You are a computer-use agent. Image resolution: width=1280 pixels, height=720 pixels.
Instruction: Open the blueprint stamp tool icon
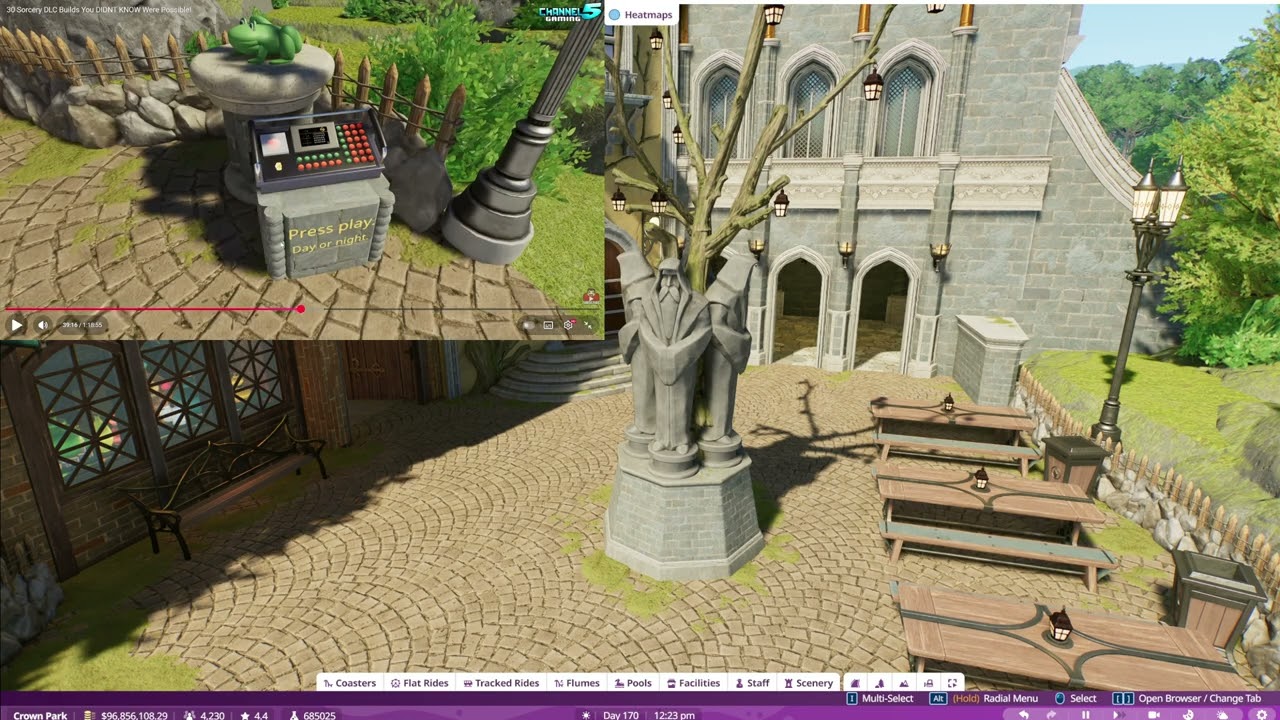(x=928, y=683)
